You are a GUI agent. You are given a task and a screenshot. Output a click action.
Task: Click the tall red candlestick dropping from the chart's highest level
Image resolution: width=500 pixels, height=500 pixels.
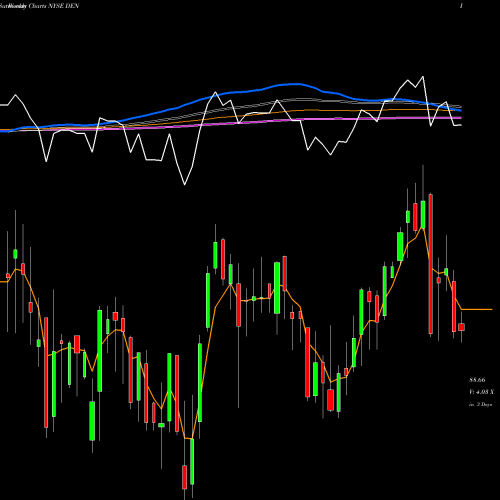click(x=431, y=264)
